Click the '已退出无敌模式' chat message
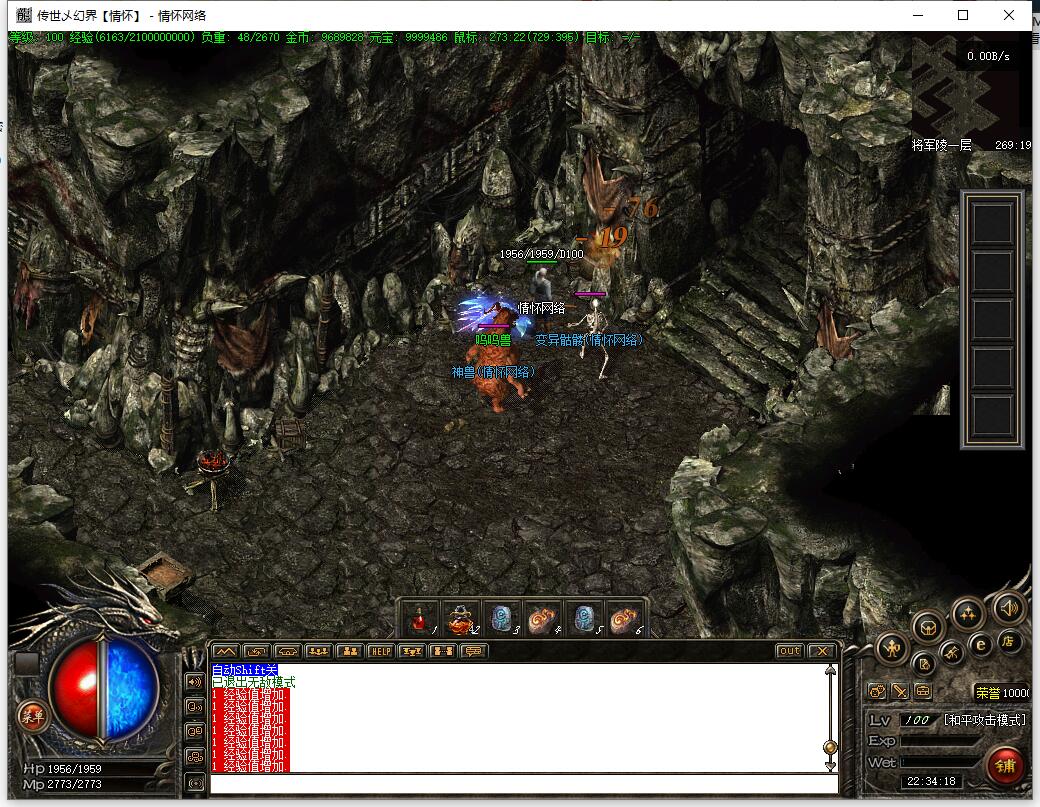Image resolution: width=1040 pixels, height=807 pixels. [x=253, y=682]
